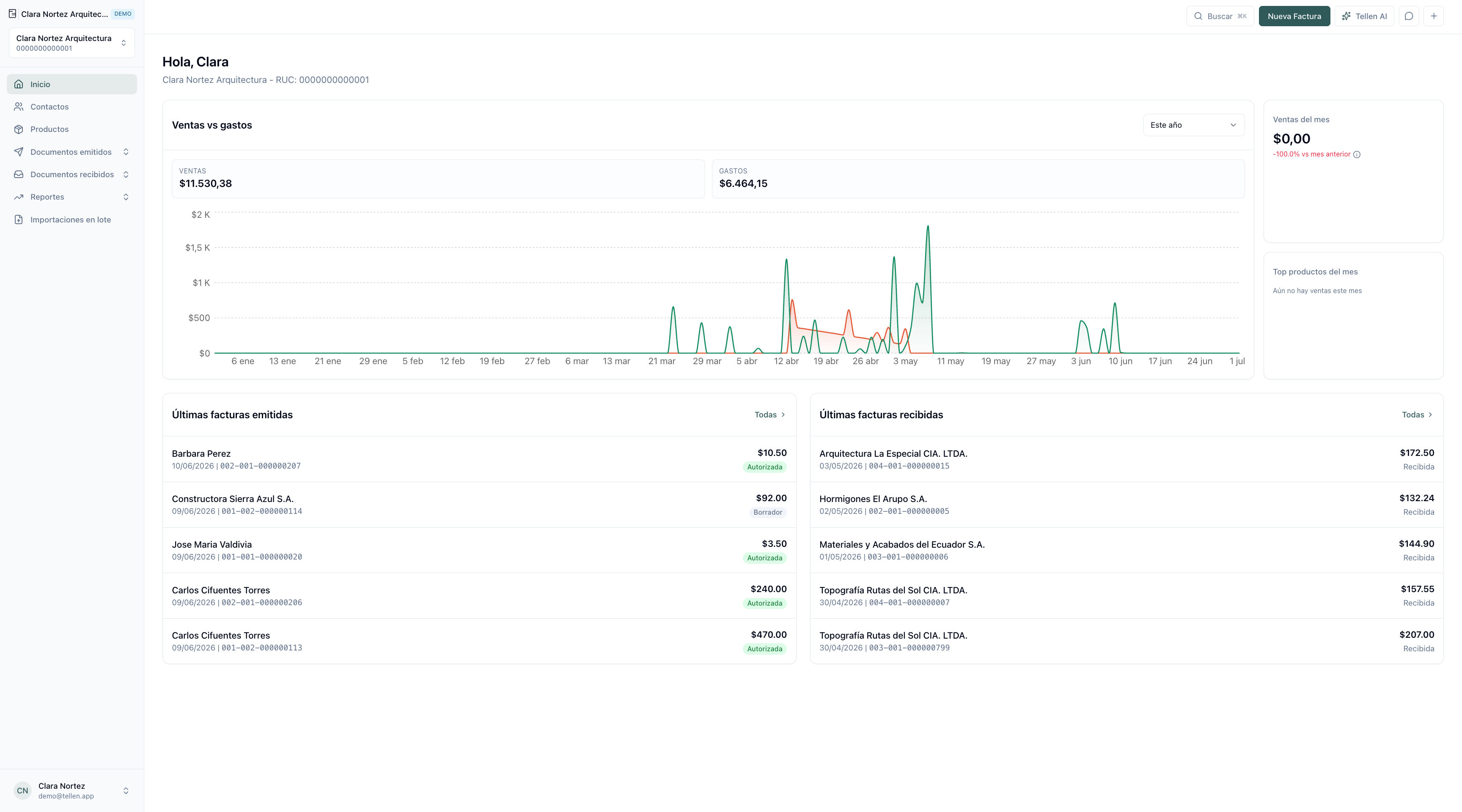Open Arquitectura La Especial CIA. LTDA. invoice
The width and height of the screenshot is (1462, 812).
pyautogui.click(x=1127, y=459)
